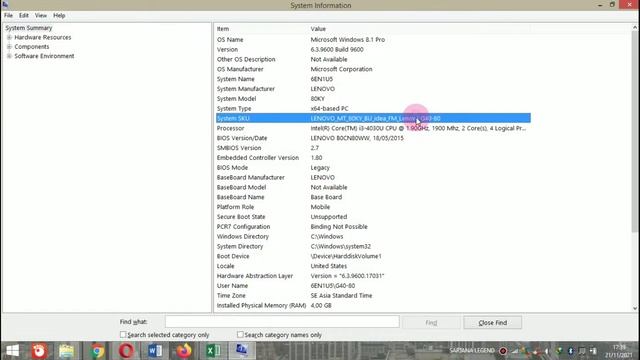Select Installed Physical Memory (RAM) row

point(373,305)
